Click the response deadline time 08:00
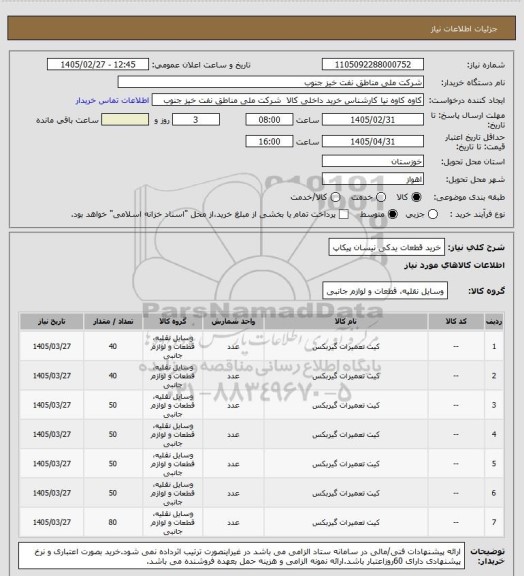This screenshot has width=524, height=576. click(269, 120)
